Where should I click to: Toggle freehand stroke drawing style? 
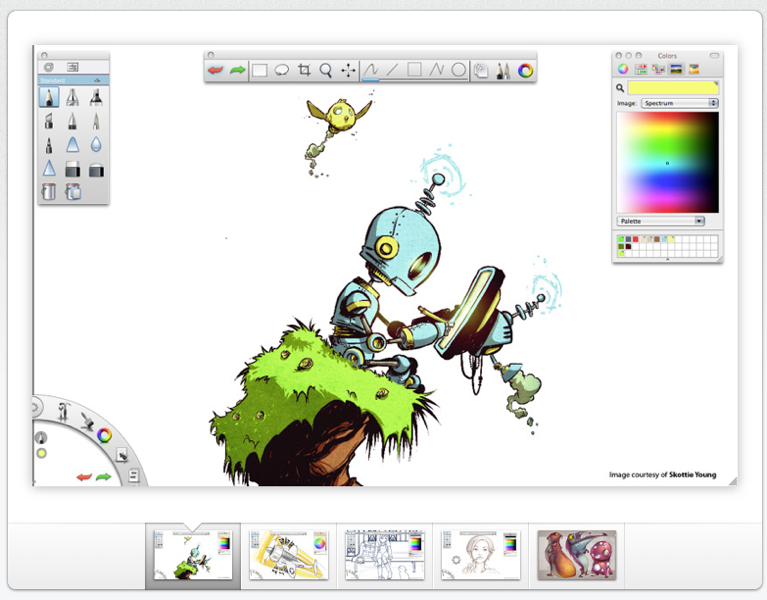[x=370, y=70]
